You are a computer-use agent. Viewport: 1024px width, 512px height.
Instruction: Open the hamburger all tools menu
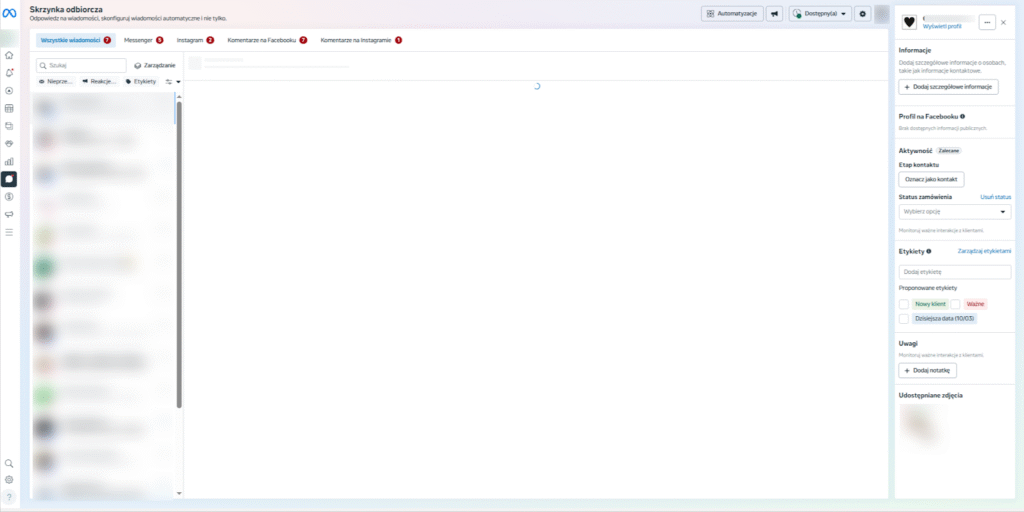9,232
